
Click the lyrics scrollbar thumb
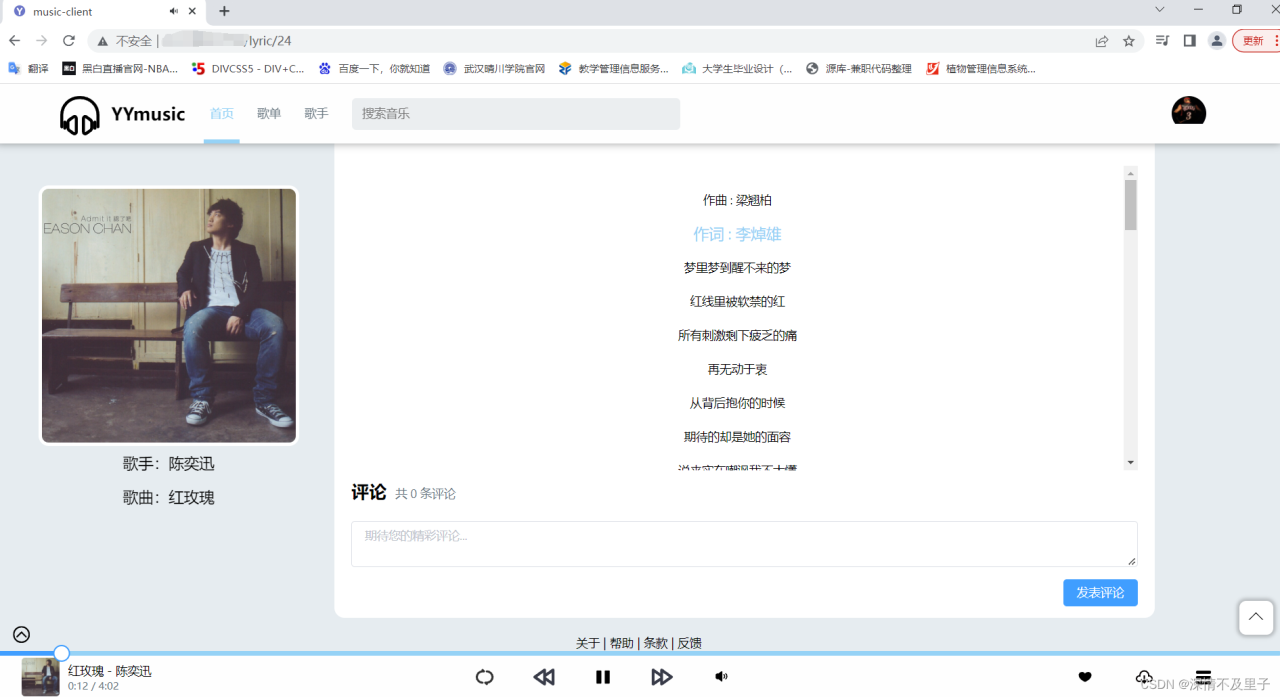click(1131, 205)
